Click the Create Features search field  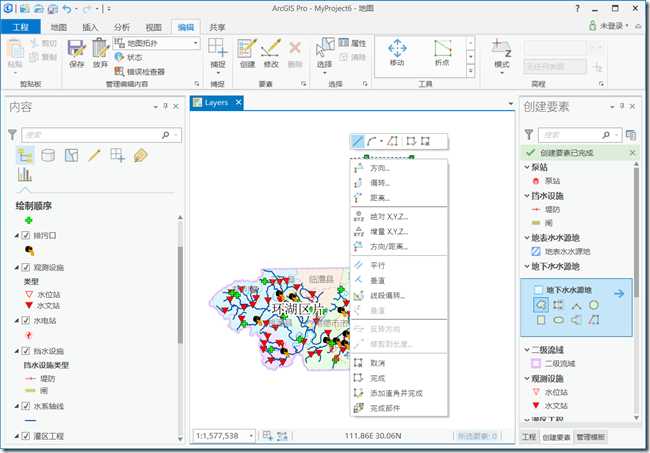coord(580,135)
